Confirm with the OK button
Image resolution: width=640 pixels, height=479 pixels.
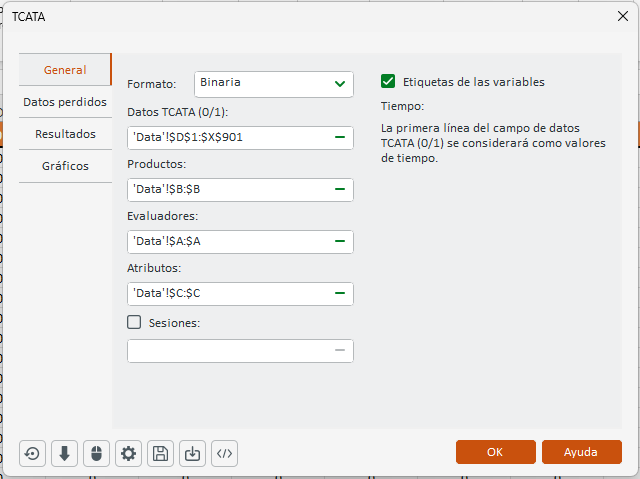tap(496, 452)
